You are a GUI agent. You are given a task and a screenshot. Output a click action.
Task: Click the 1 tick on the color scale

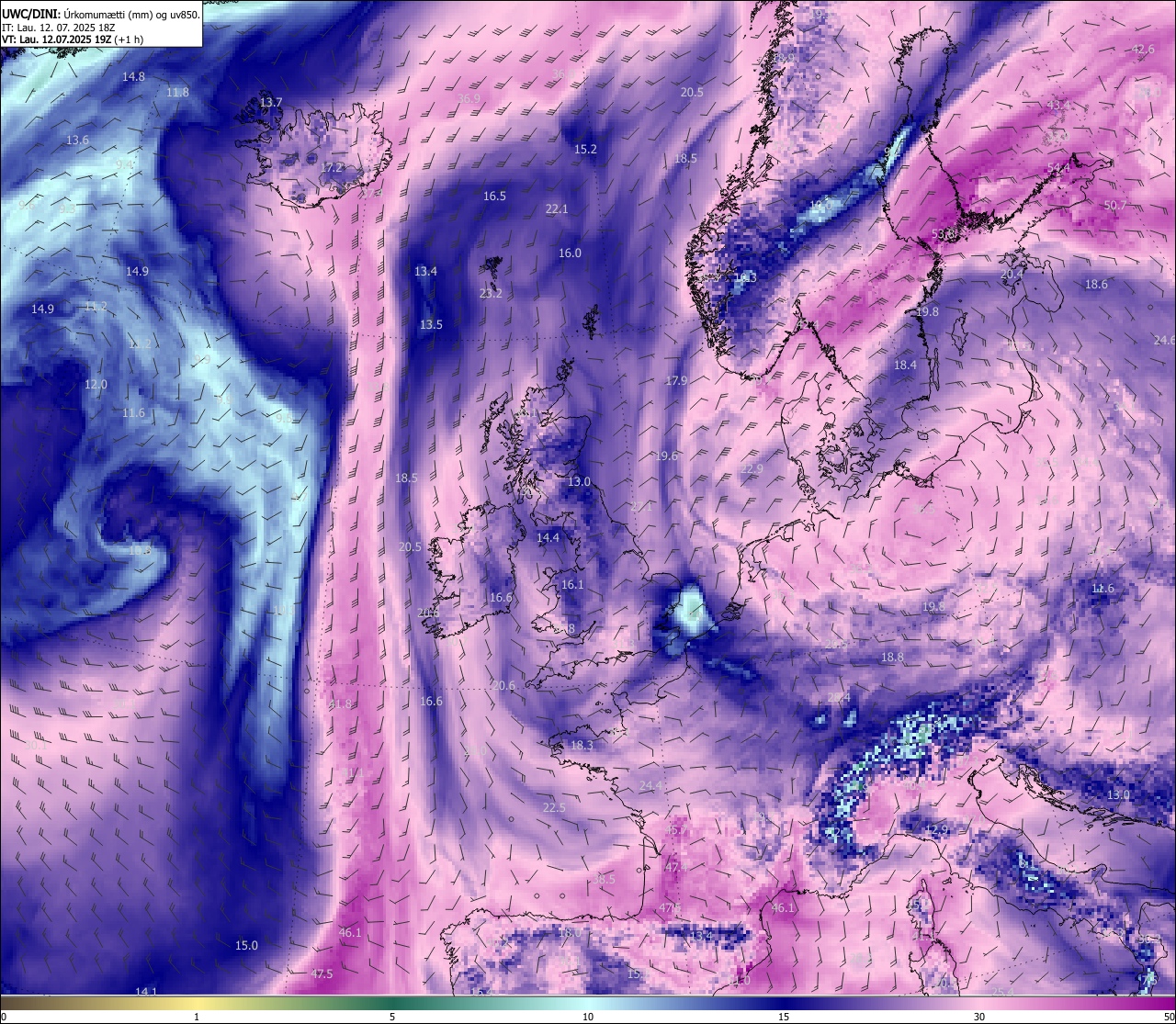pyautogui.click(x=196, y=1017)
